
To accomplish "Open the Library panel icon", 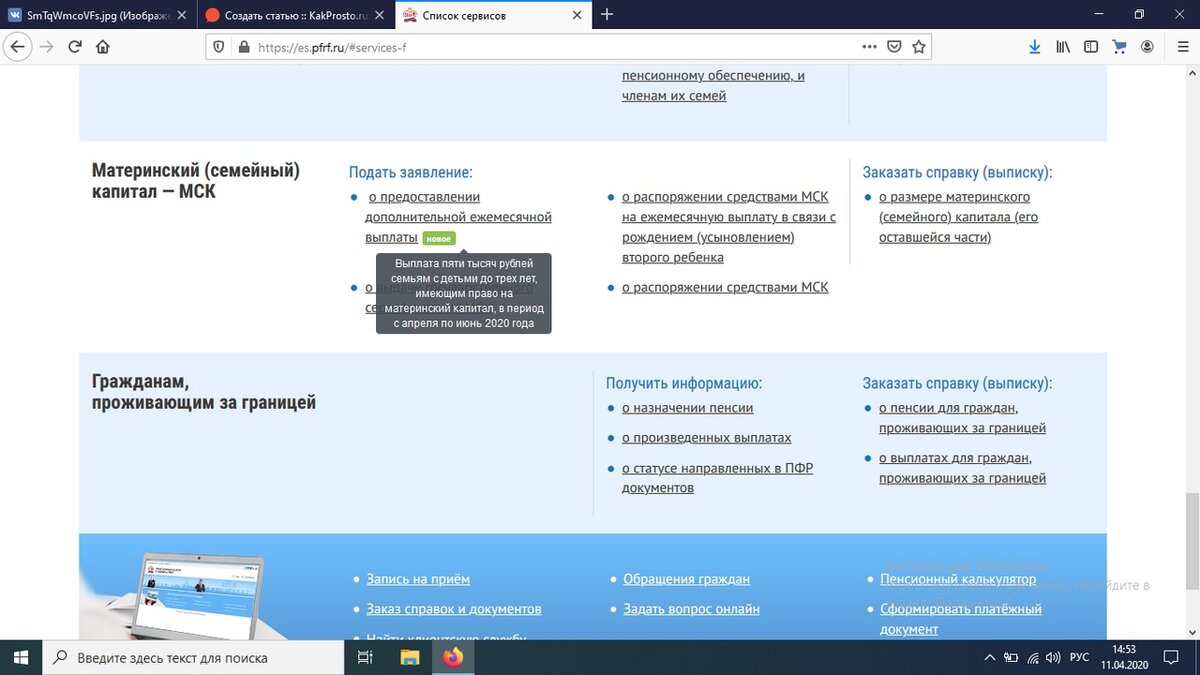I will 1063,47.
